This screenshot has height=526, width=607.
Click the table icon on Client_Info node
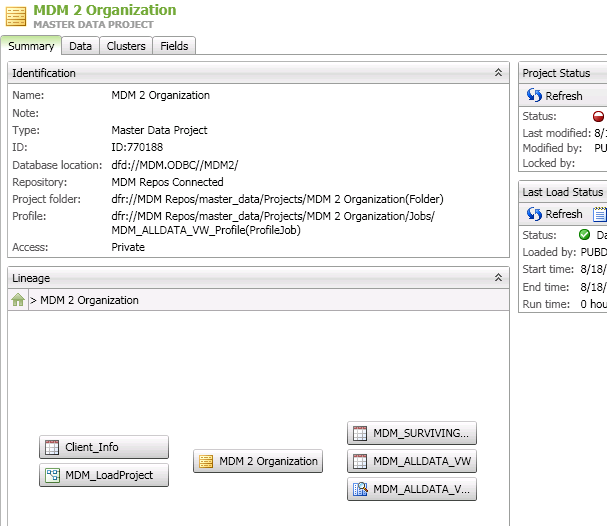coord(52,447)
